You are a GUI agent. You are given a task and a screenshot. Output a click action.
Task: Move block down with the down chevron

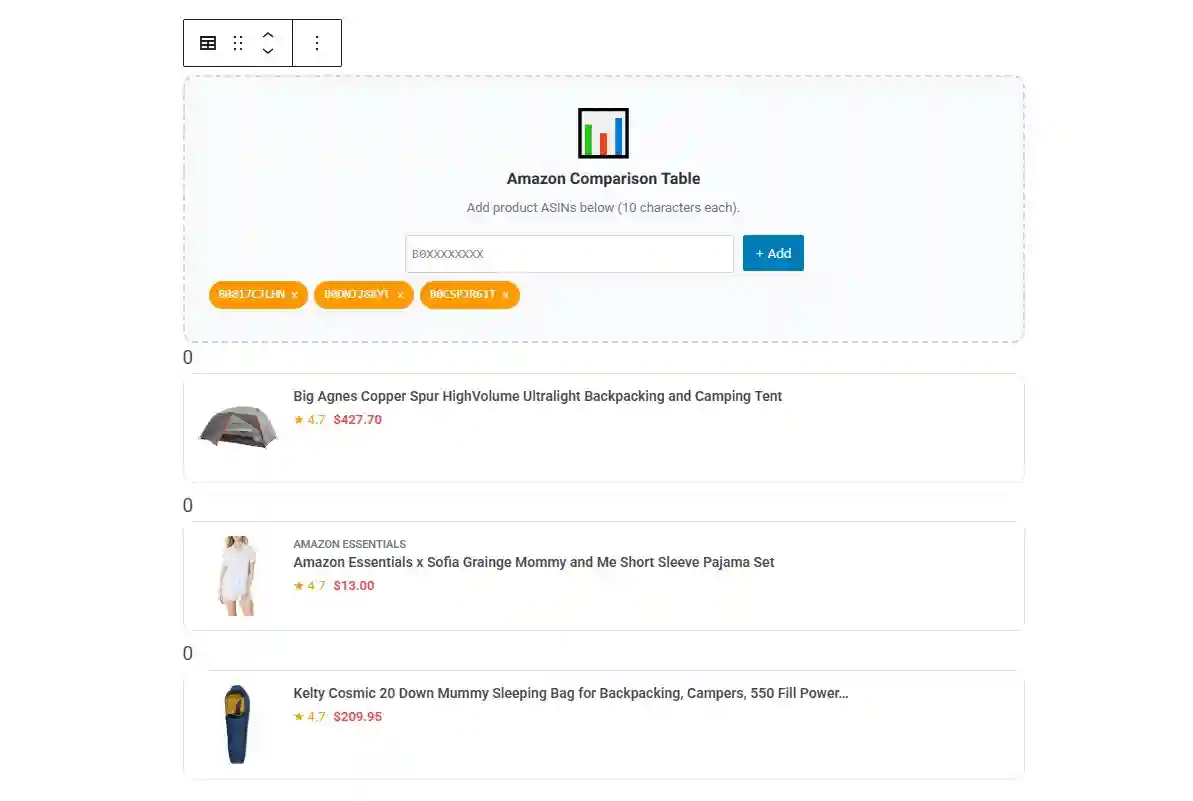click(x=268, y=51)
